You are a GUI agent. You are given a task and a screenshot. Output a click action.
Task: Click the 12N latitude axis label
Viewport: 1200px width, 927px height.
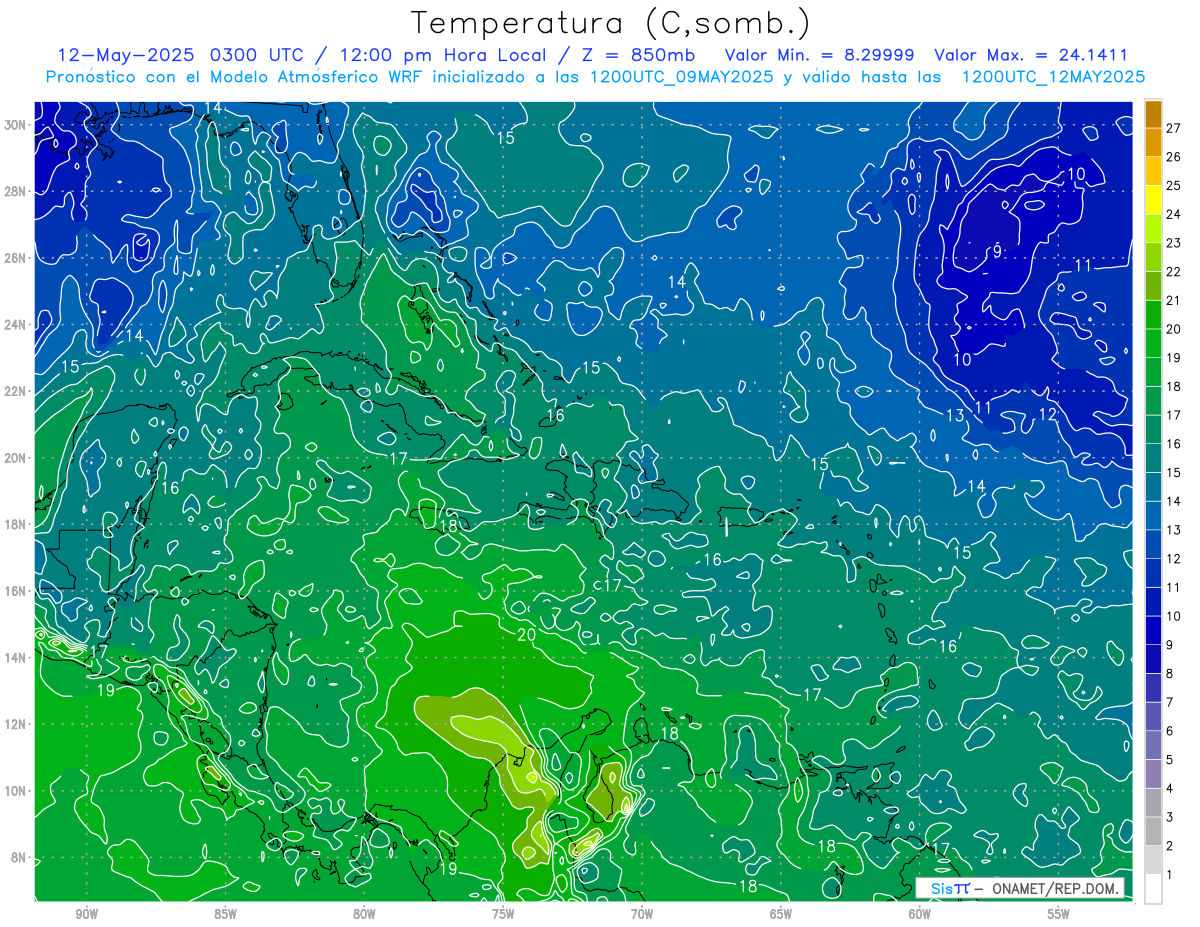point(16,724)
